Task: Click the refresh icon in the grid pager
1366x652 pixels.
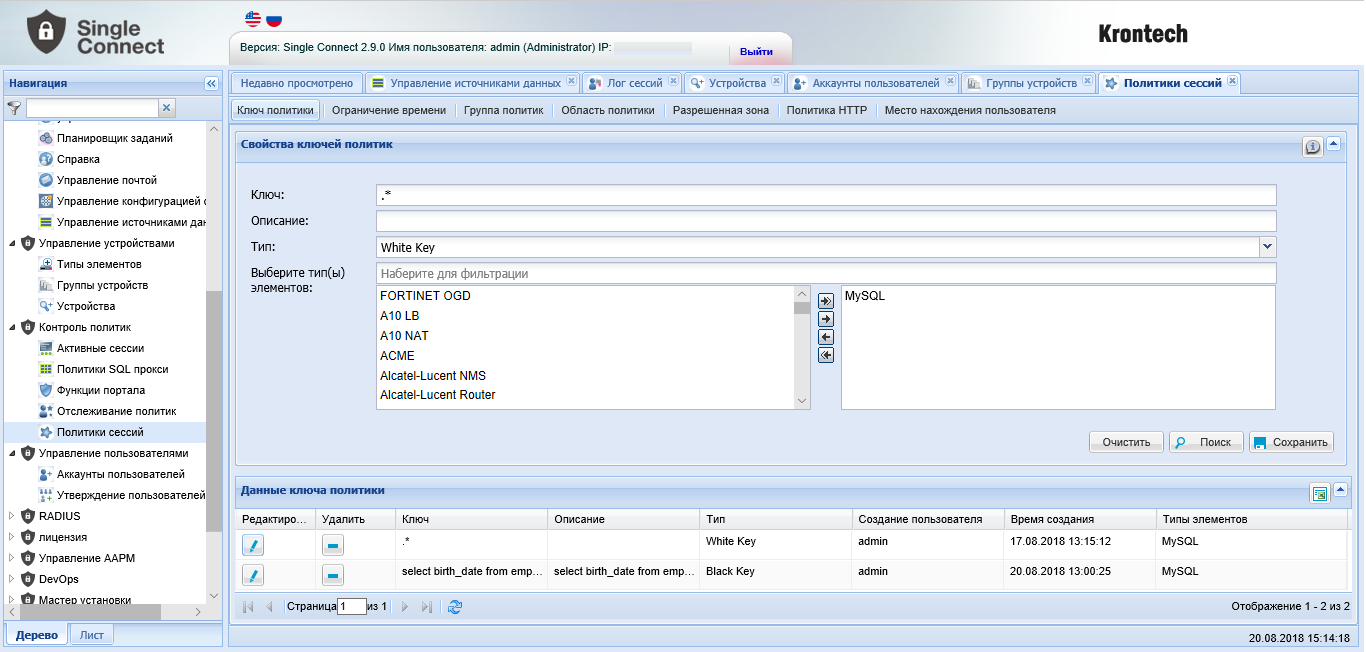Action: coord(455,606)
